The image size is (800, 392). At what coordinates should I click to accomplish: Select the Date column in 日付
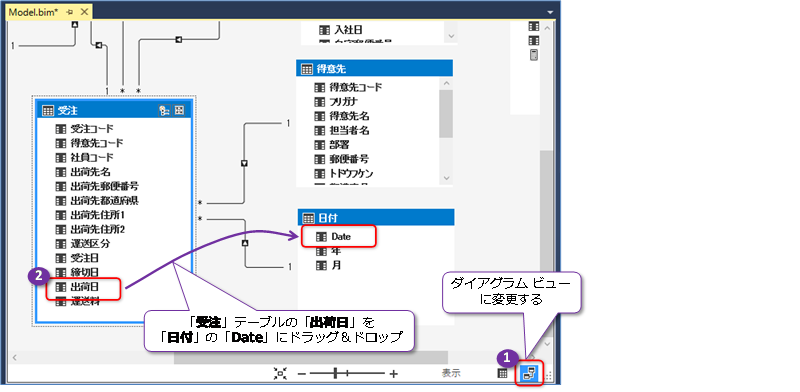339,237
